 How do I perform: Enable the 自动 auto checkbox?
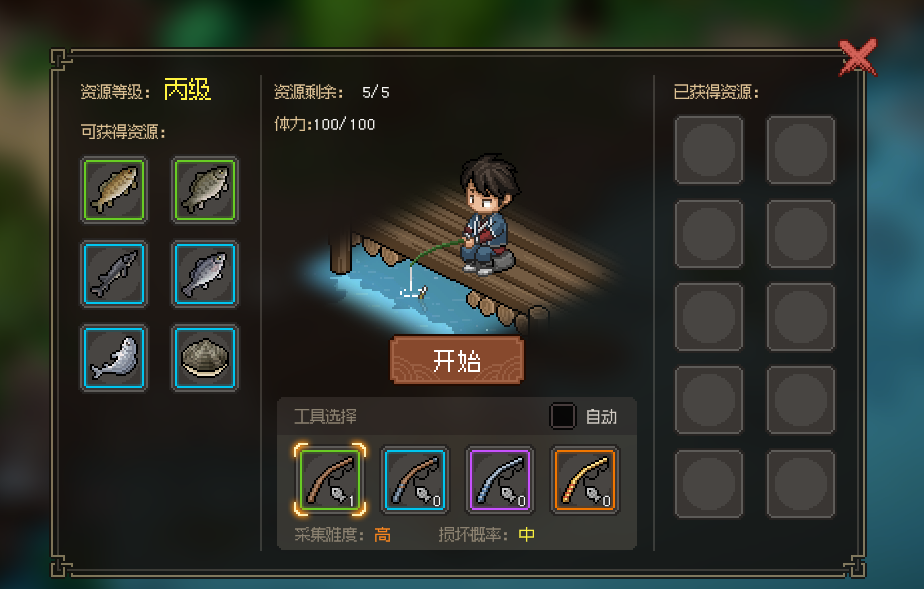click(562, 416)
